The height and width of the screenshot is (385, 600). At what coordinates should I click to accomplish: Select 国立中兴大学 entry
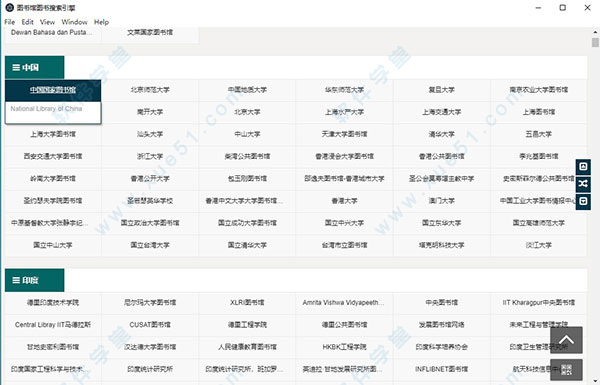tap(344, 223)
